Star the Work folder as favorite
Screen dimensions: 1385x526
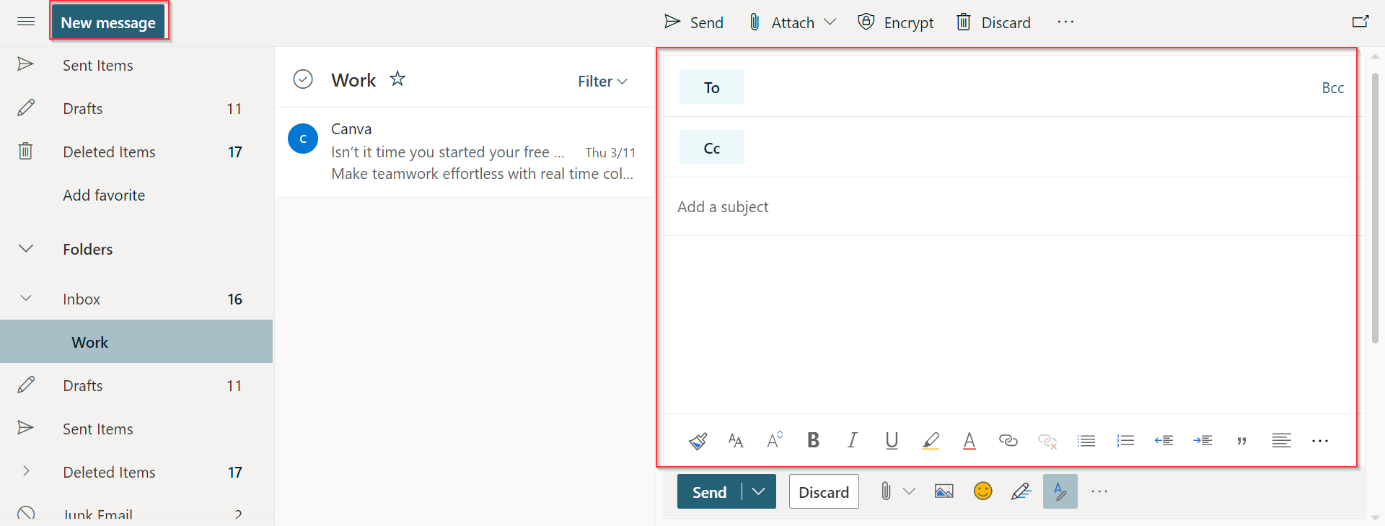point(398,79)
